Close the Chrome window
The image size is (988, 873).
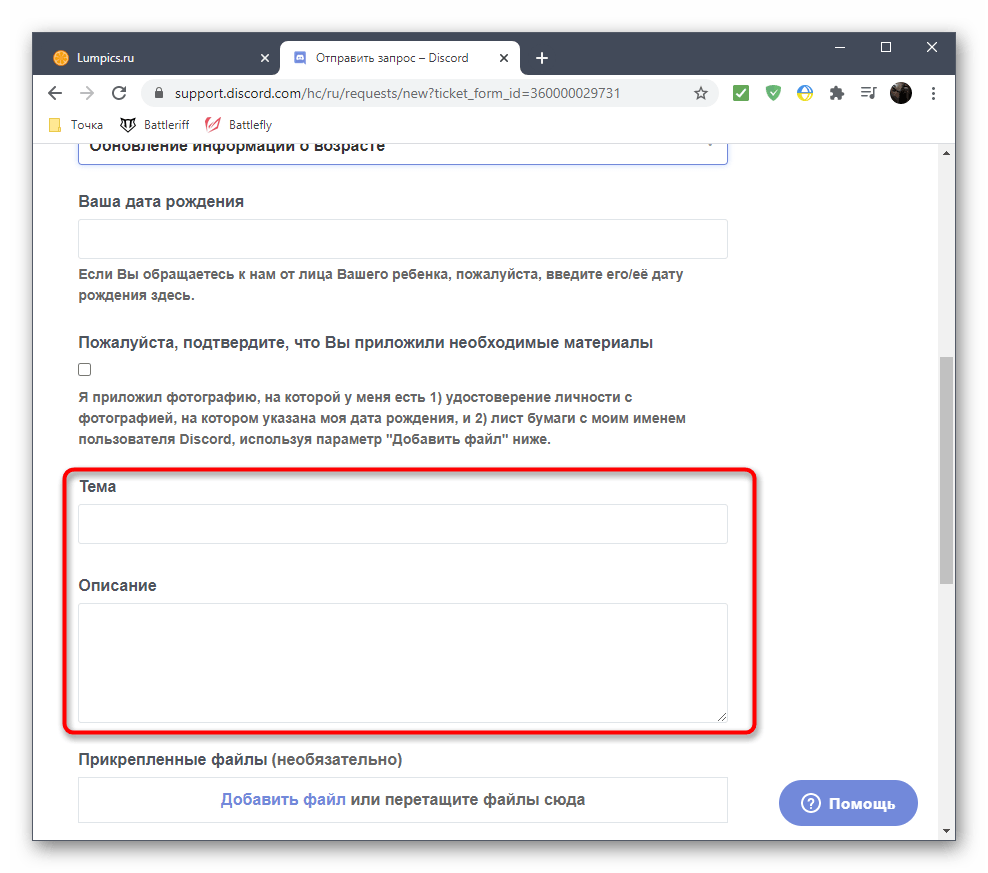pos(932,47)
